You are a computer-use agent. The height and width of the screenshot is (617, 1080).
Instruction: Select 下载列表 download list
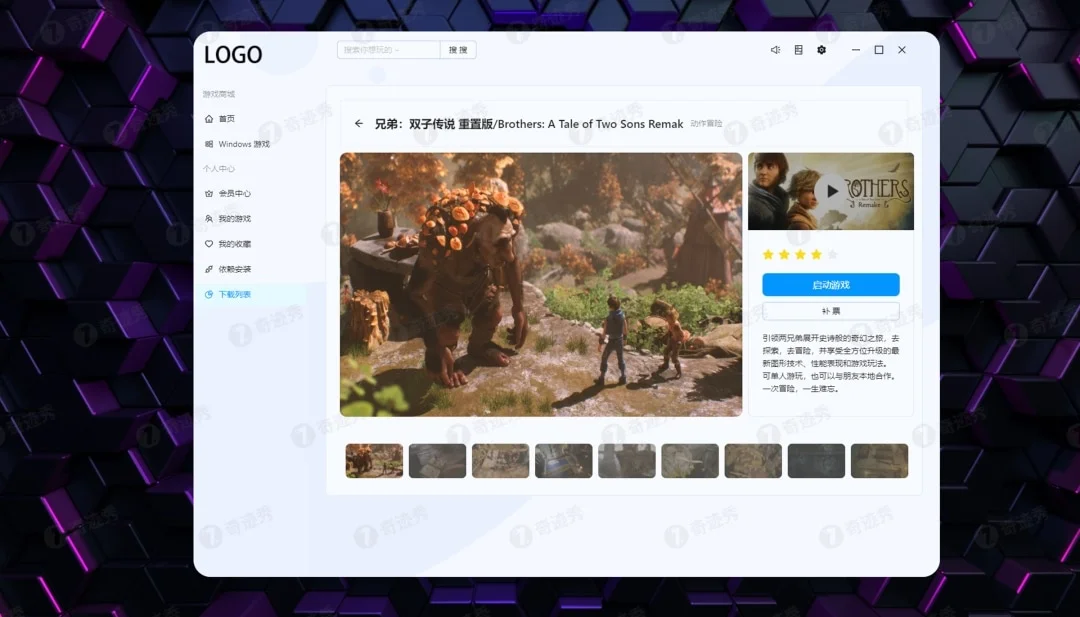[234, 294]
